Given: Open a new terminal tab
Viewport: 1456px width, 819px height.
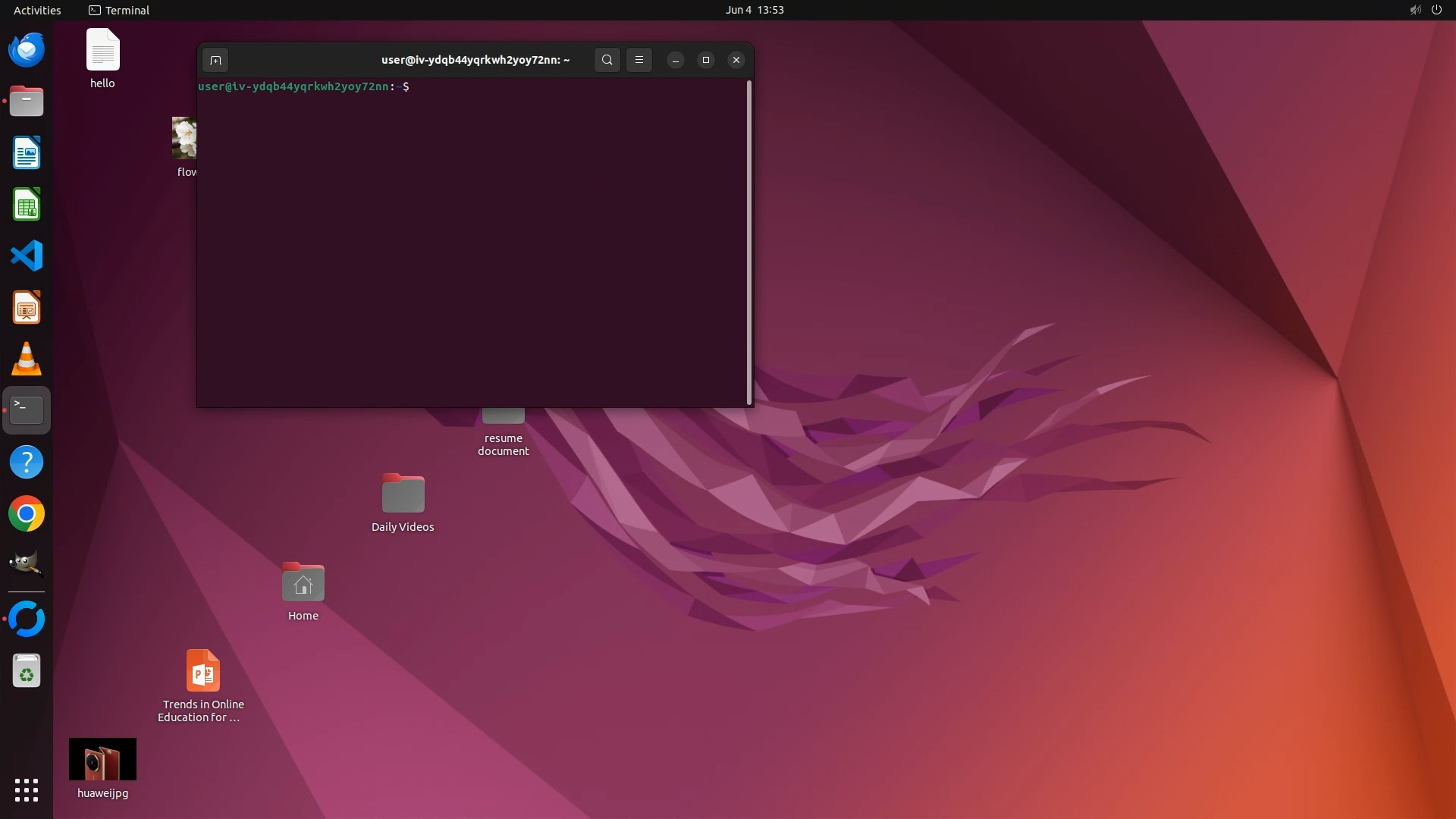Looking at the screenshot, I should click(x=215, y=60).
